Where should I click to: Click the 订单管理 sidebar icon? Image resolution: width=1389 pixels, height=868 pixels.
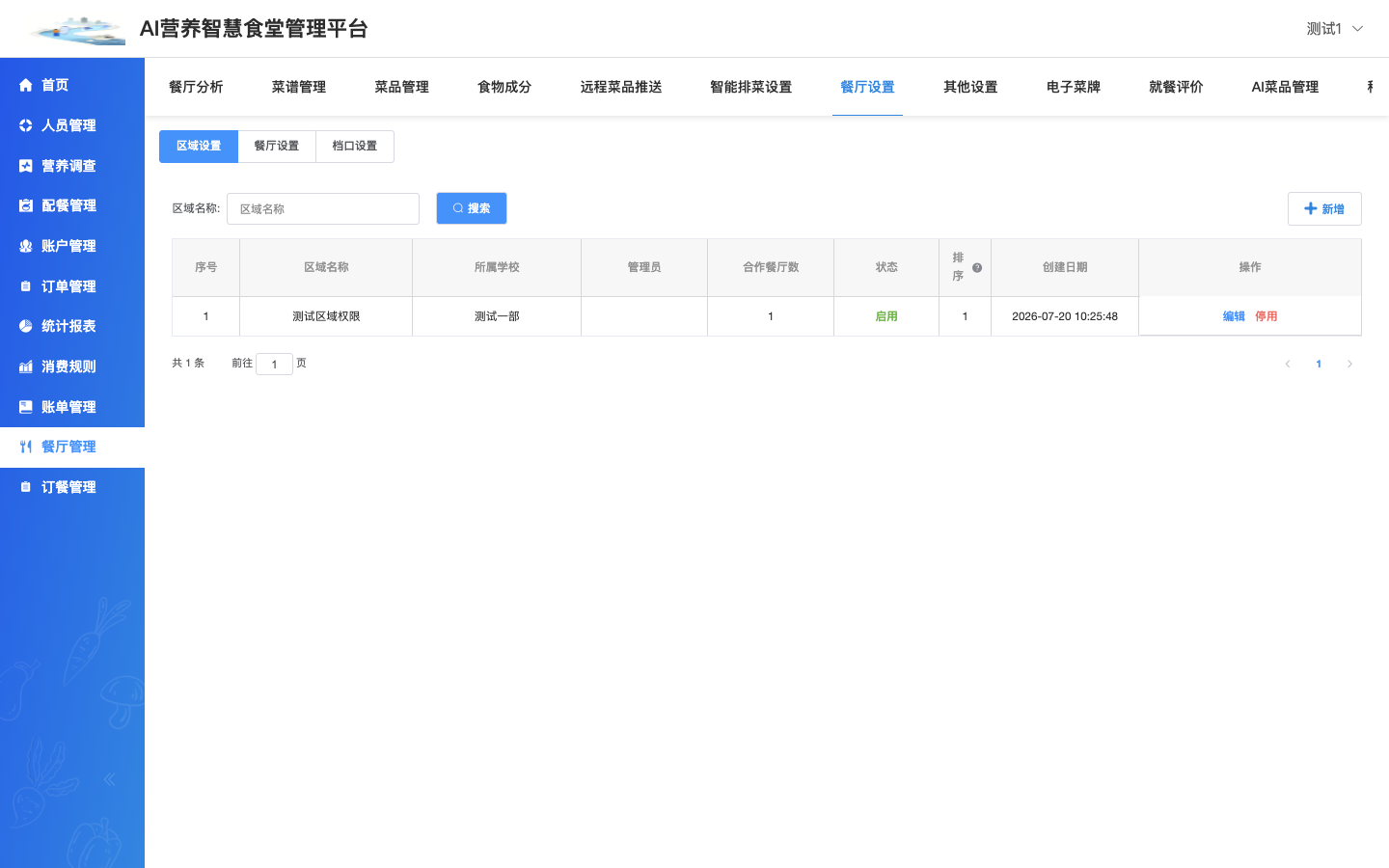[x=26, y=286]
